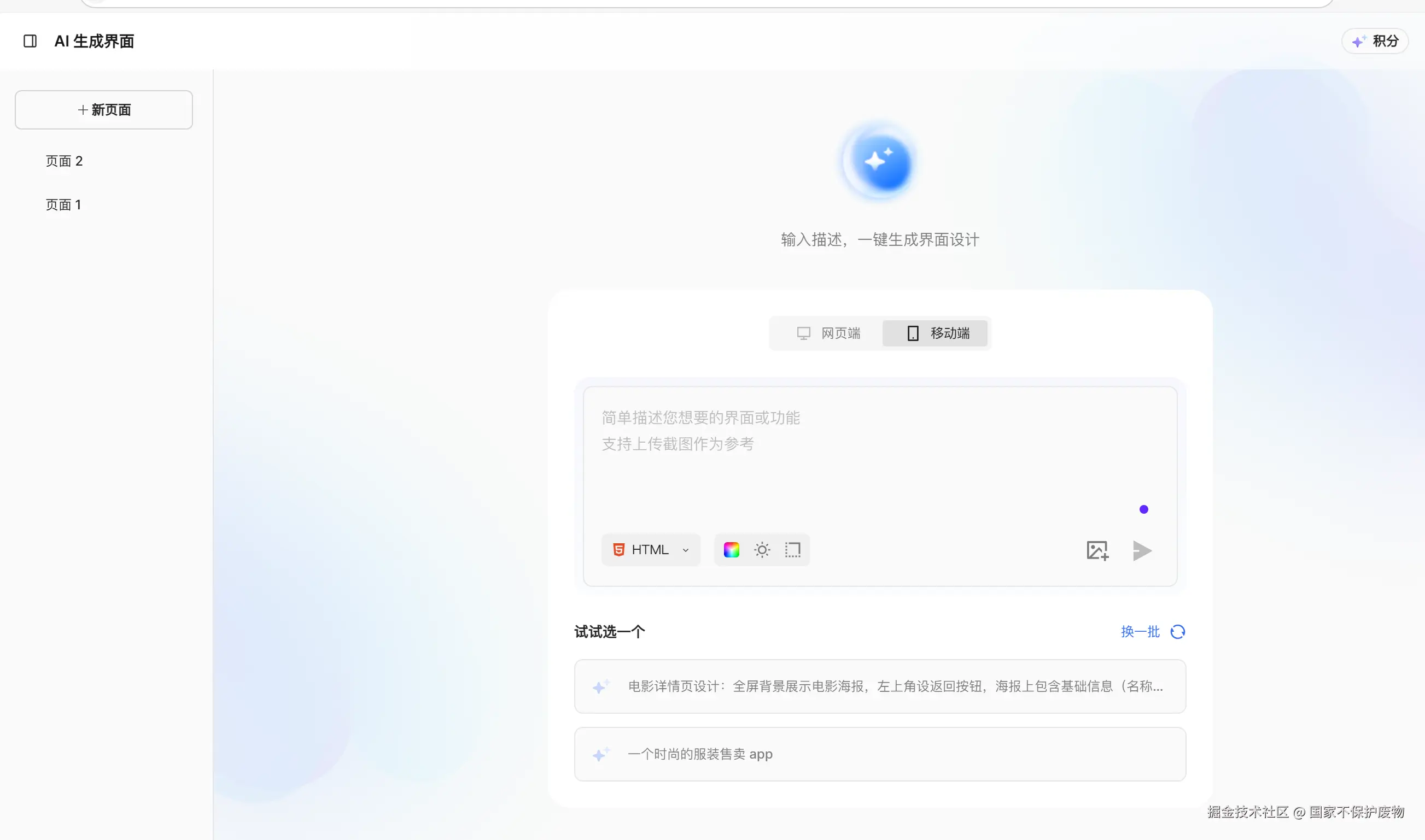The width and height of the screenshot is (1425, 840).
Task: Create a new page with 新页面
Action: coord(104,110)
